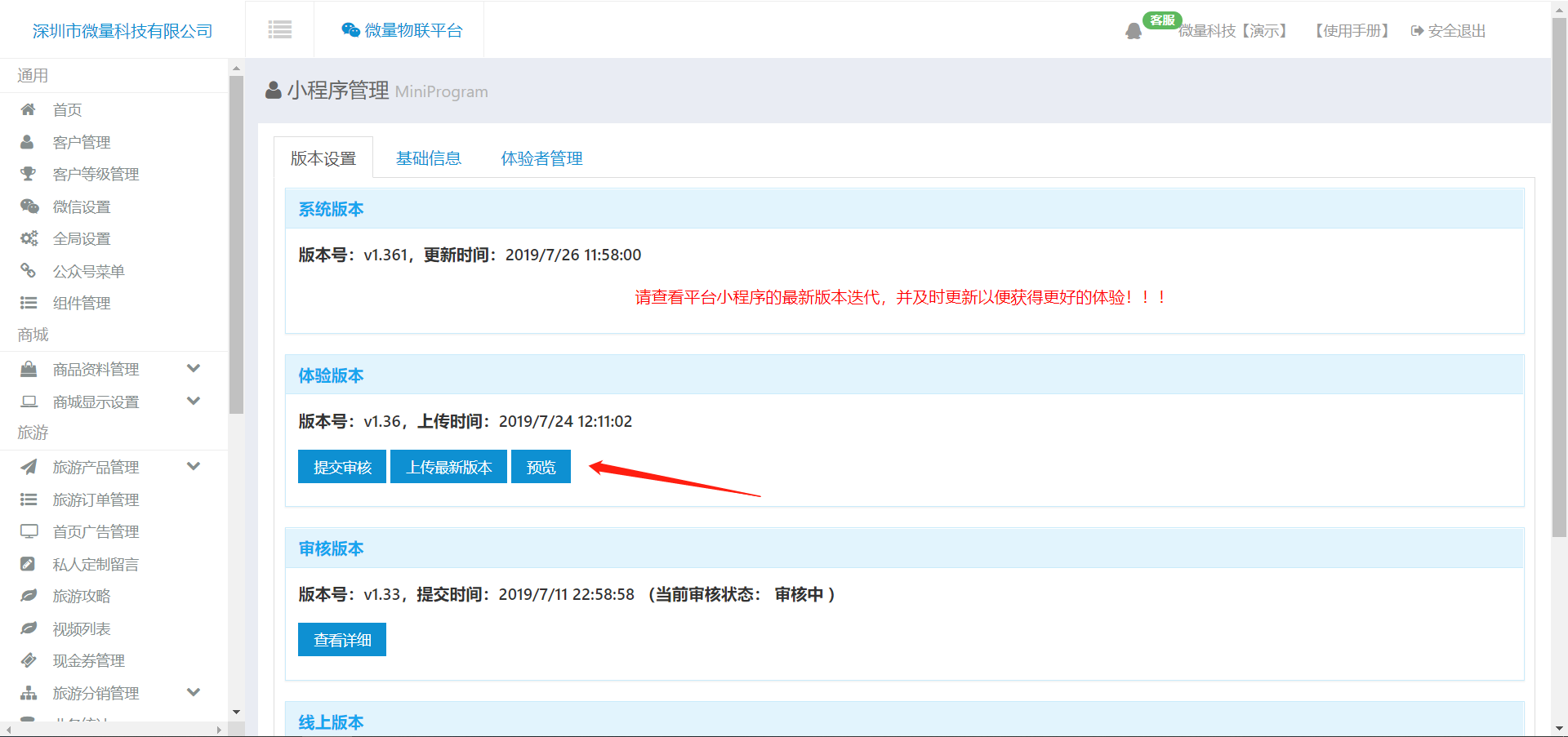Click the list icon for 旅游订单管理

[x=29, y=499]
